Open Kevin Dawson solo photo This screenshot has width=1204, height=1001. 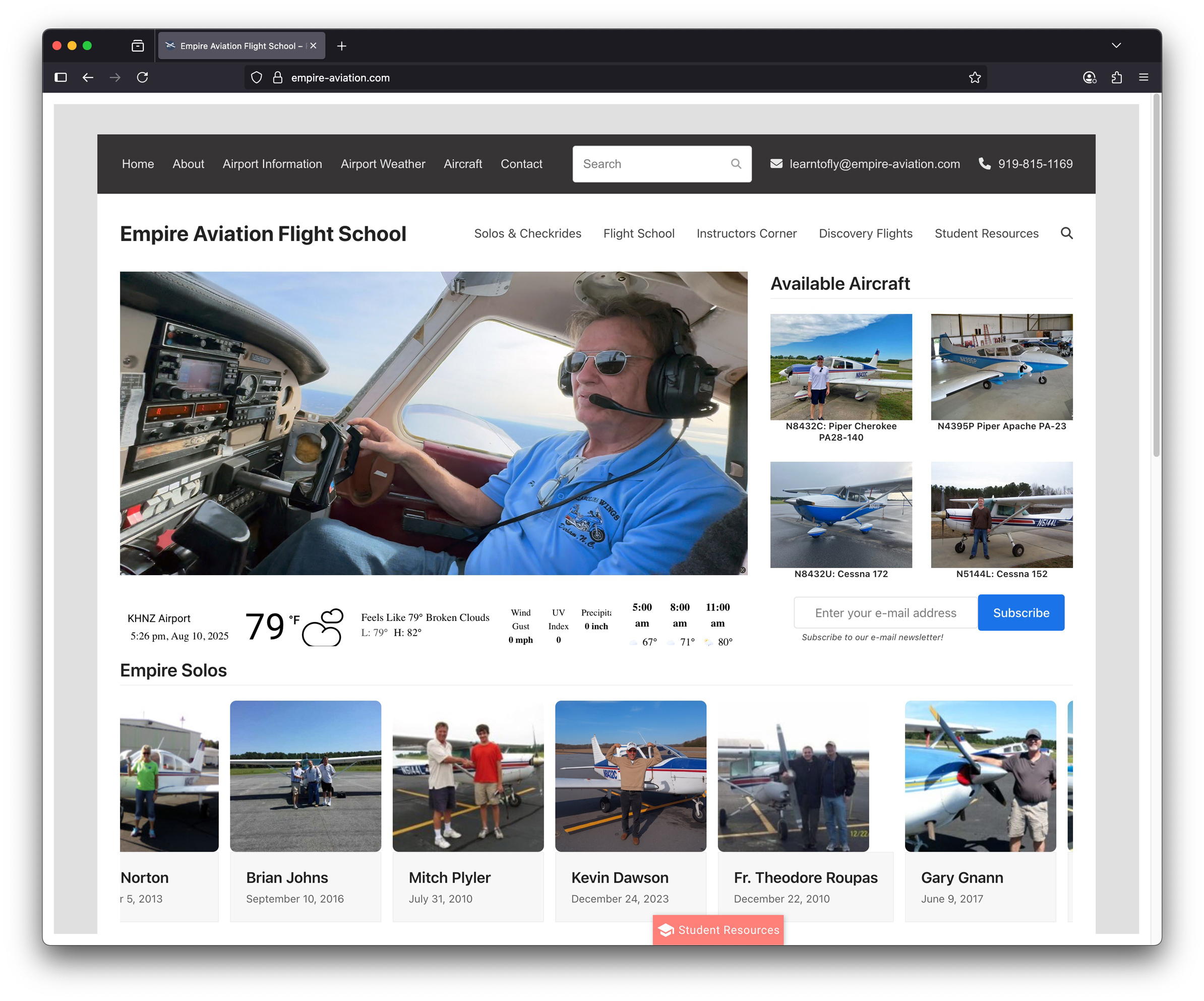tap(631, 776)
